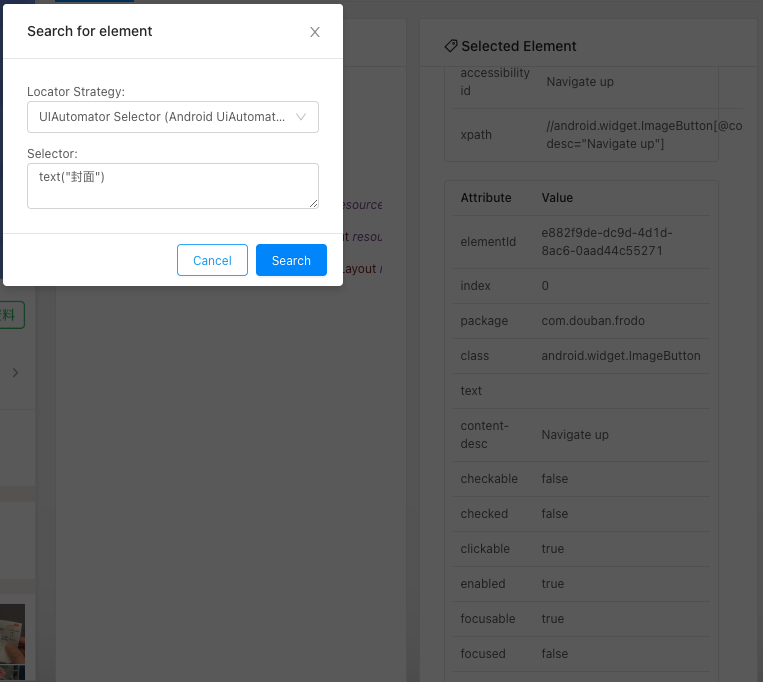Click the accessibility id value Navigate up
The image size is (763, 682).
(580, 82)
